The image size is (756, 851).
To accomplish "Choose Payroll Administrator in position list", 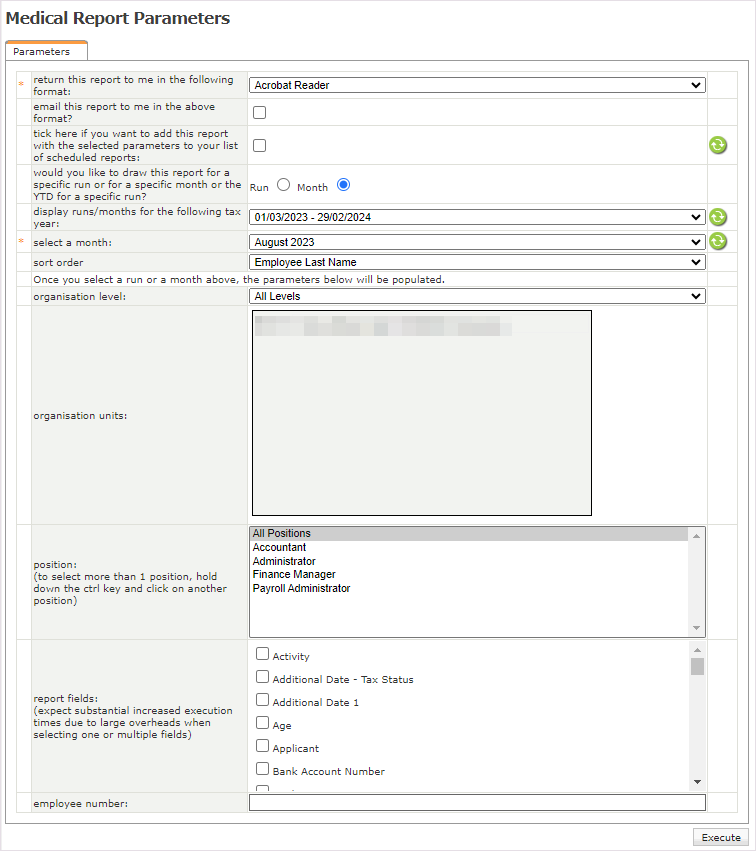I will 301,589.
